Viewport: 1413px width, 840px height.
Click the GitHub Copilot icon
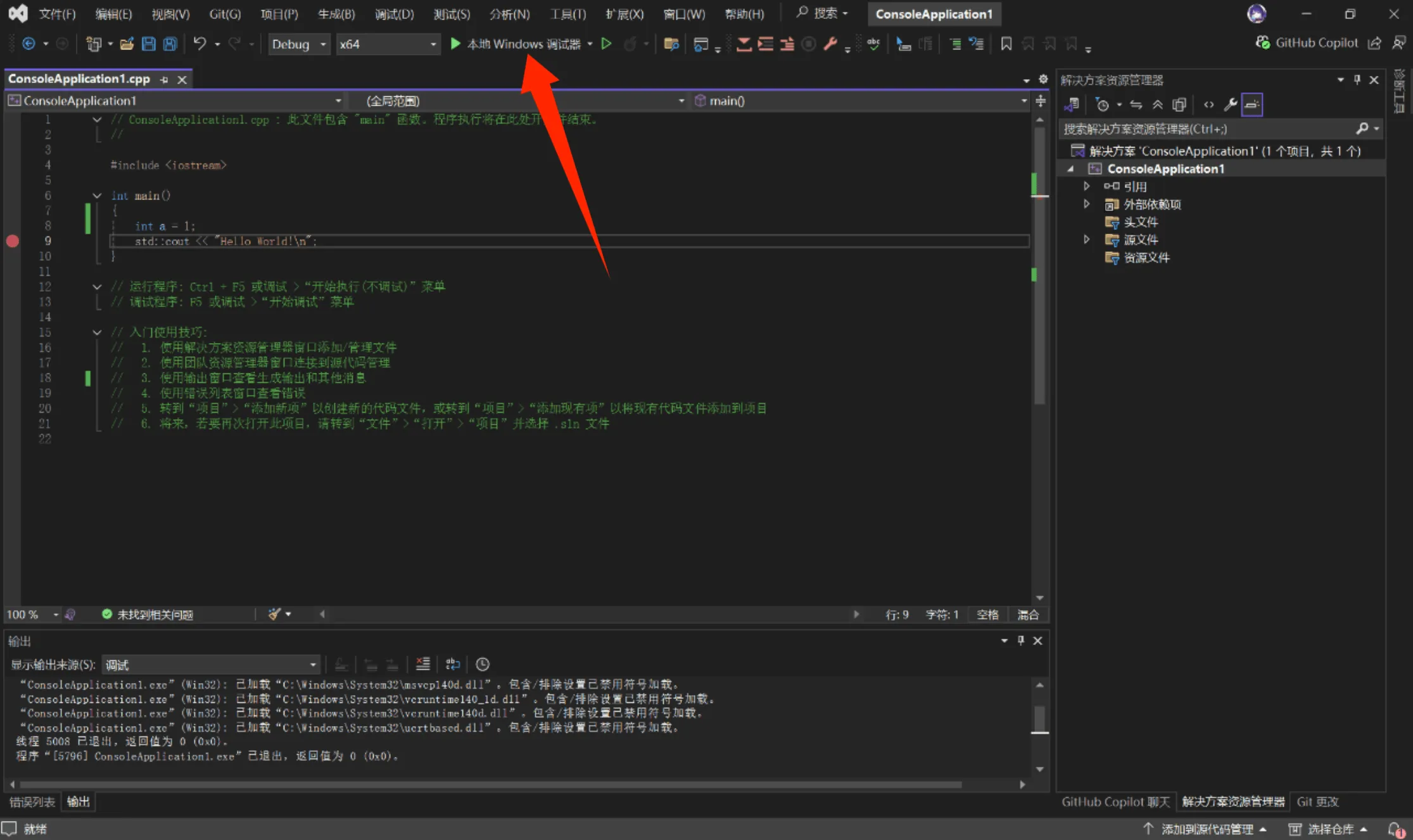click(1262, 42)
